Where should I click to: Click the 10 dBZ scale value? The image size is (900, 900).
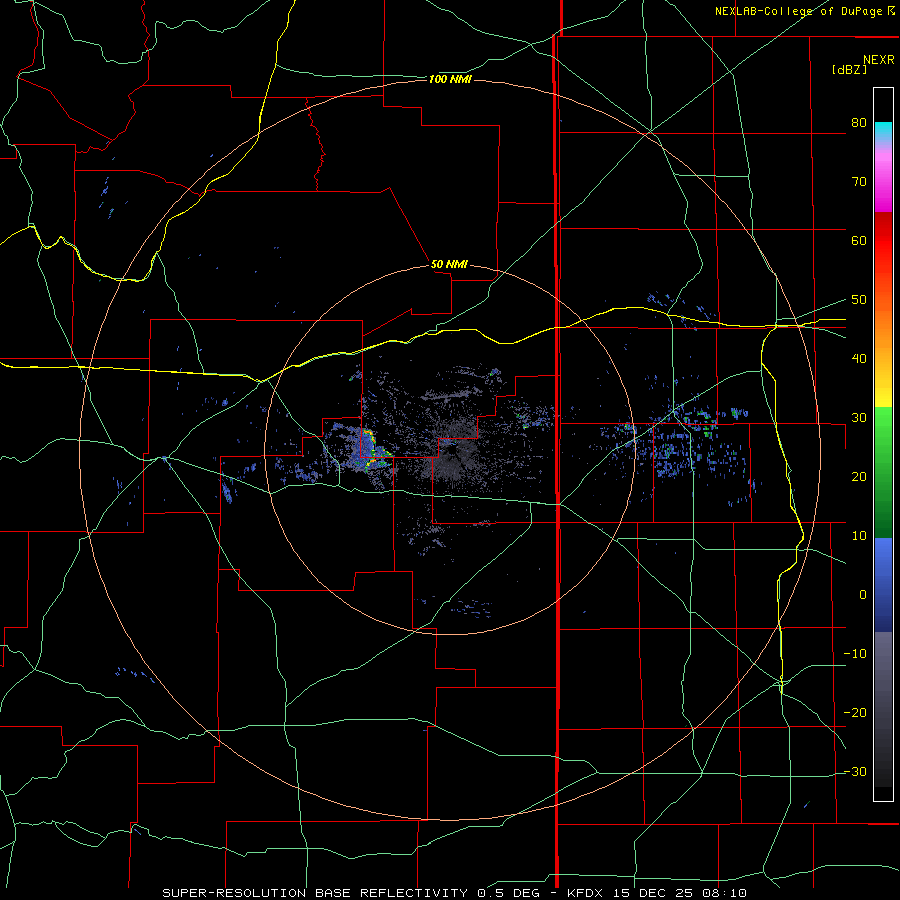tap(859, 536)
